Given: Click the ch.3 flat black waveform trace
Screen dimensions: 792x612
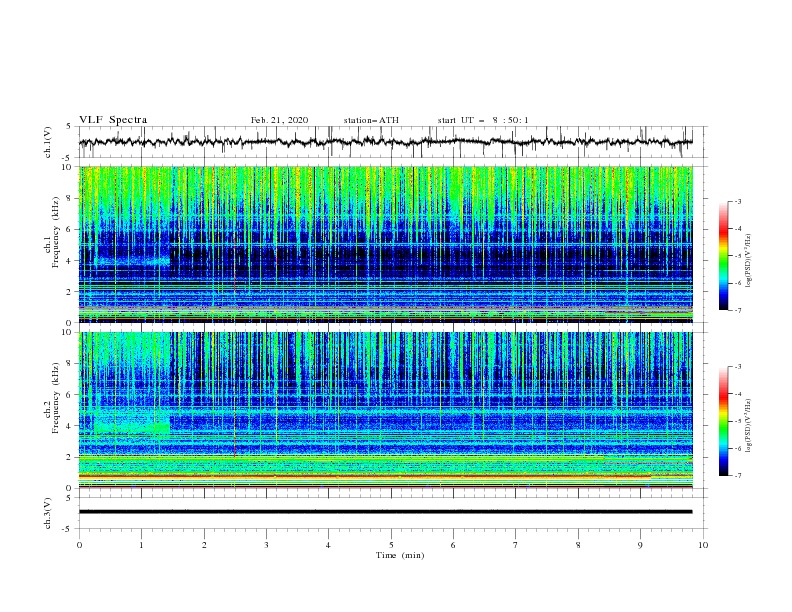Looking at the screenshot, I should tap(385, 512).
